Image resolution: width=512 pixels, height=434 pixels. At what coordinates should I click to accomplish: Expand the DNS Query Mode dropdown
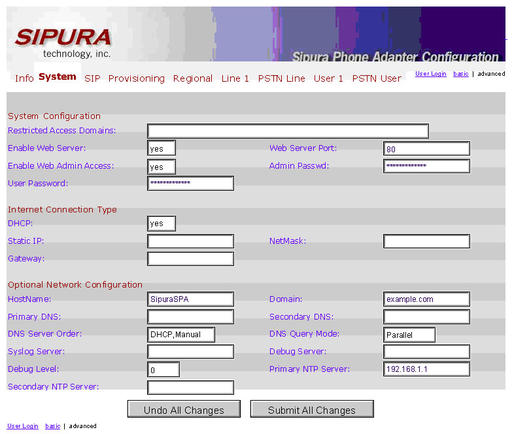click(409, 334)
